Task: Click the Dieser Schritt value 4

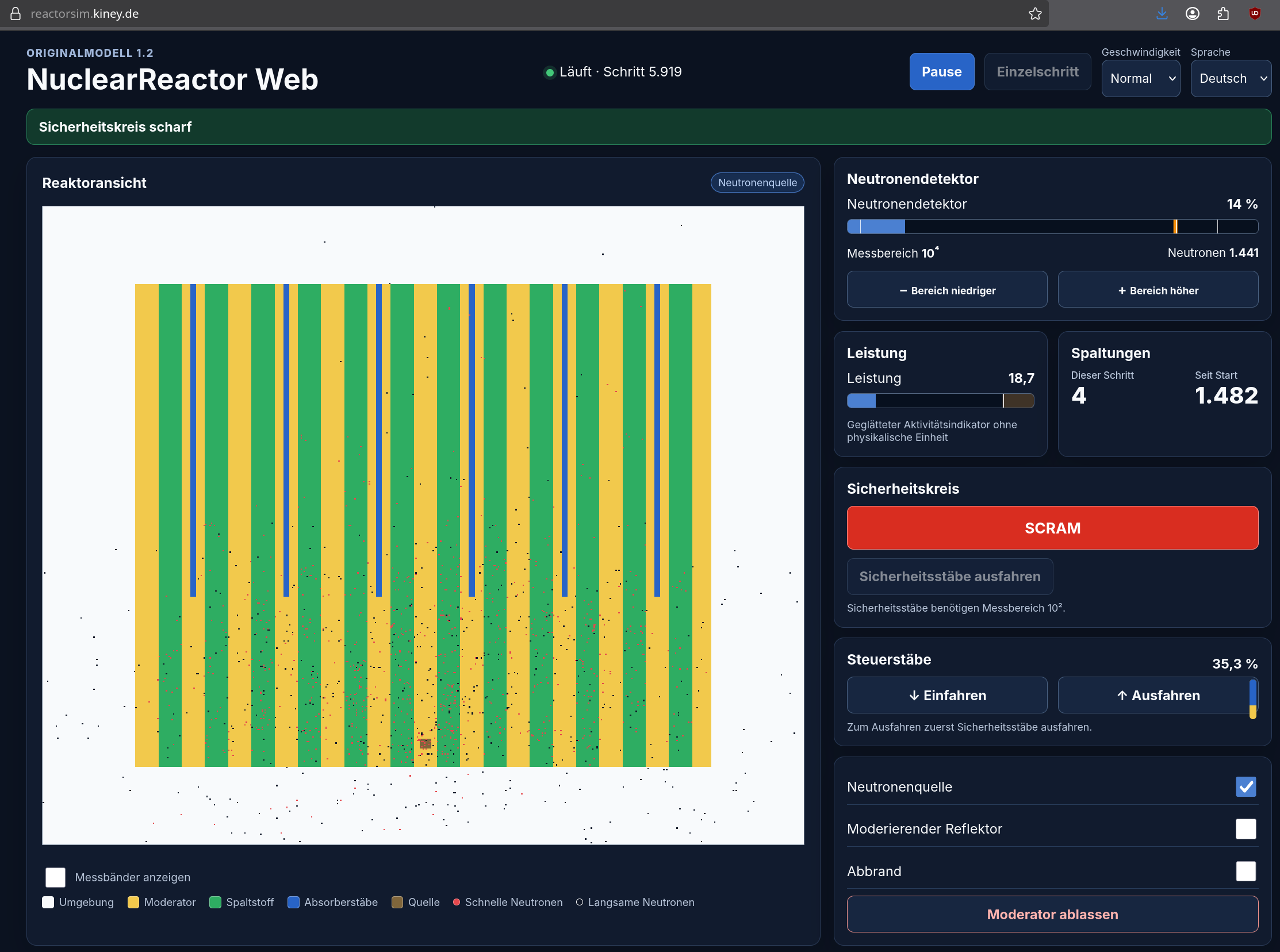Action: point(1078,396)
